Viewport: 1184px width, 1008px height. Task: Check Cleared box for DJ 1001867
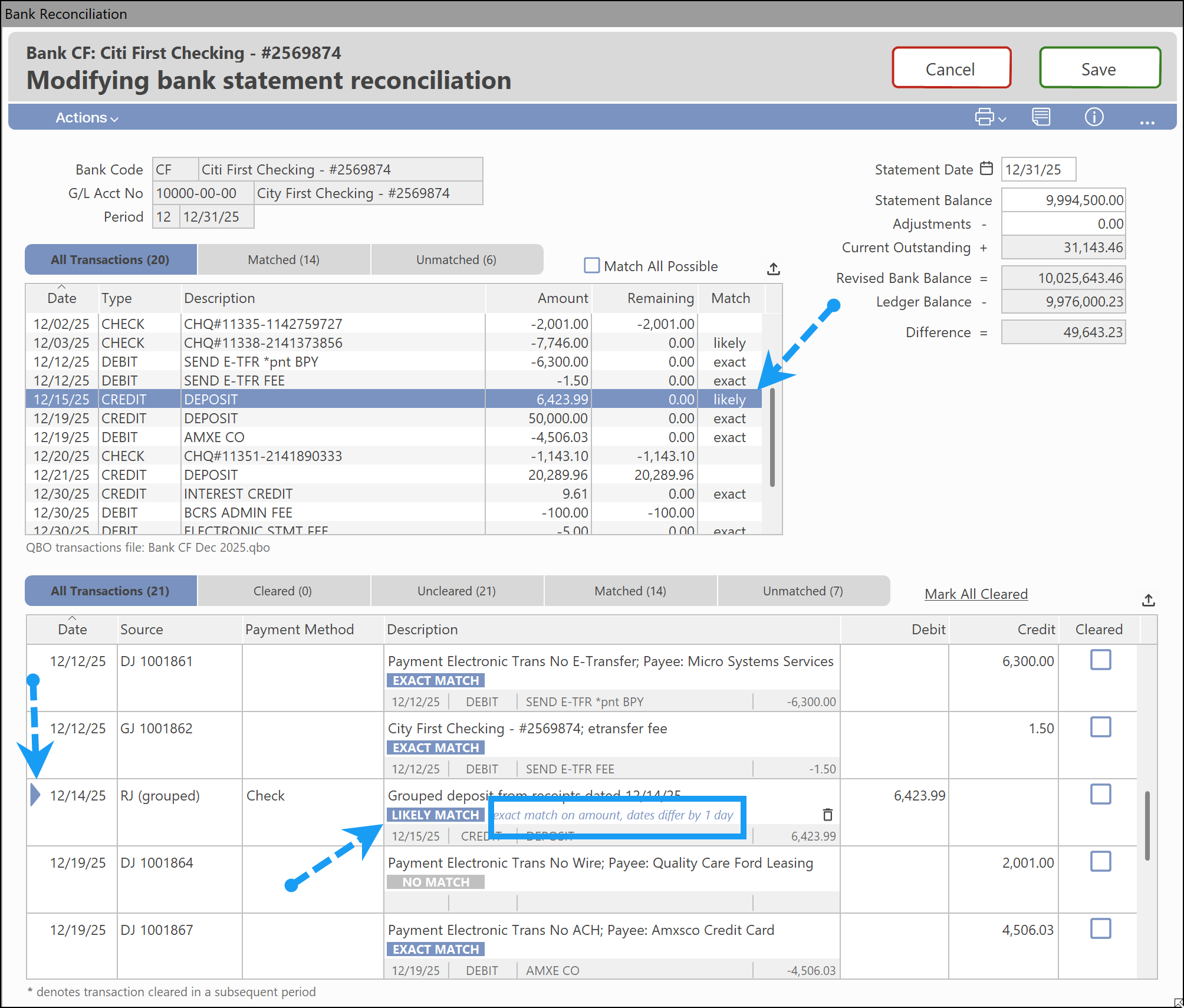(1100, 928)
